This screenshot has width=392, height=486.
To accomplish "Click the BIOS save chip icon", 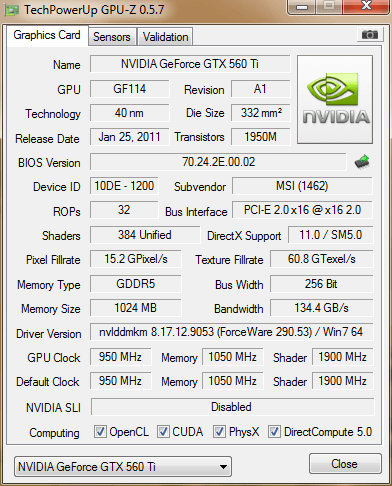I will click(x=362, y=162).
